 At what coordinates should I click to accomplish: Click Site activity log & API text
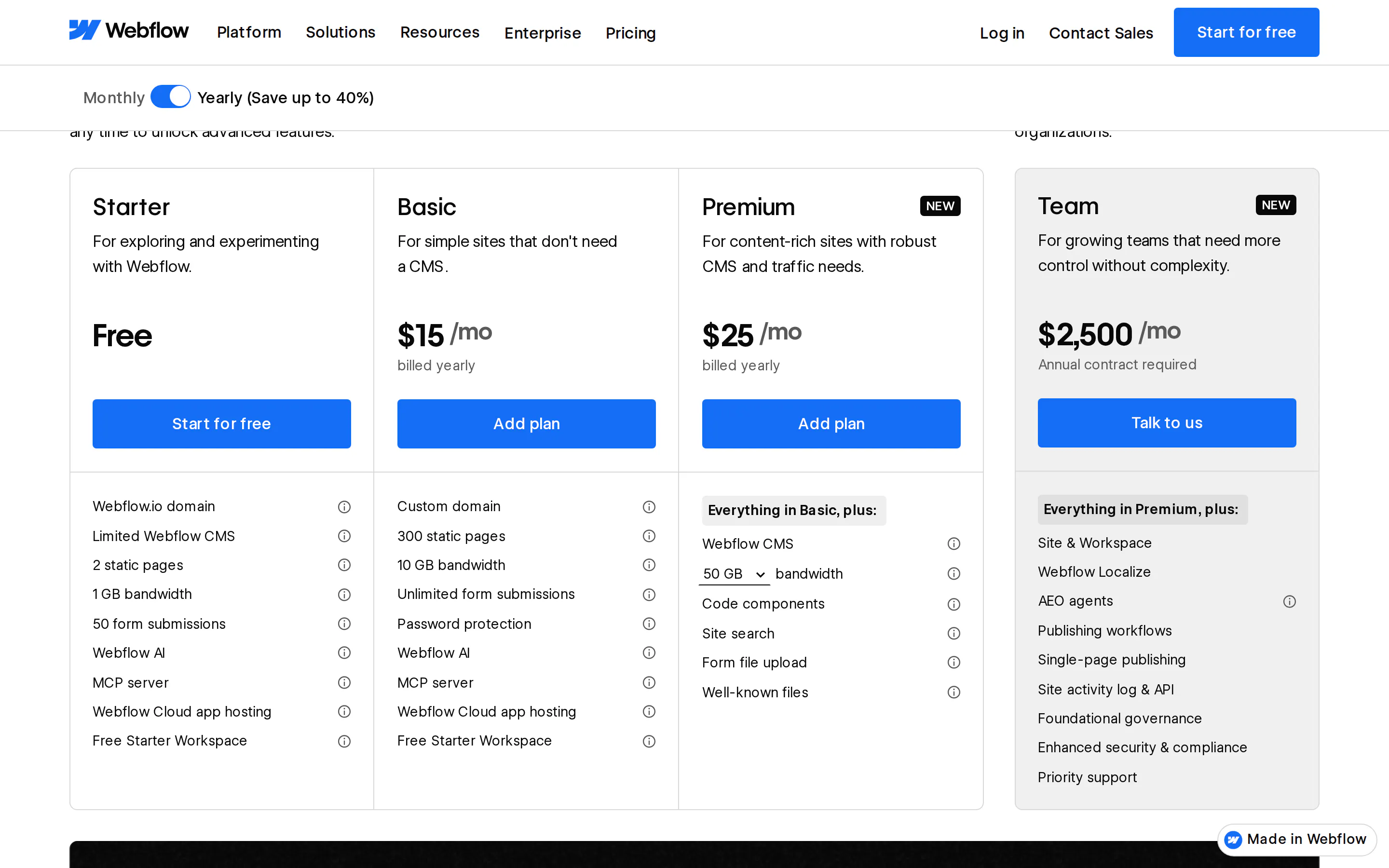(1105, 690)
